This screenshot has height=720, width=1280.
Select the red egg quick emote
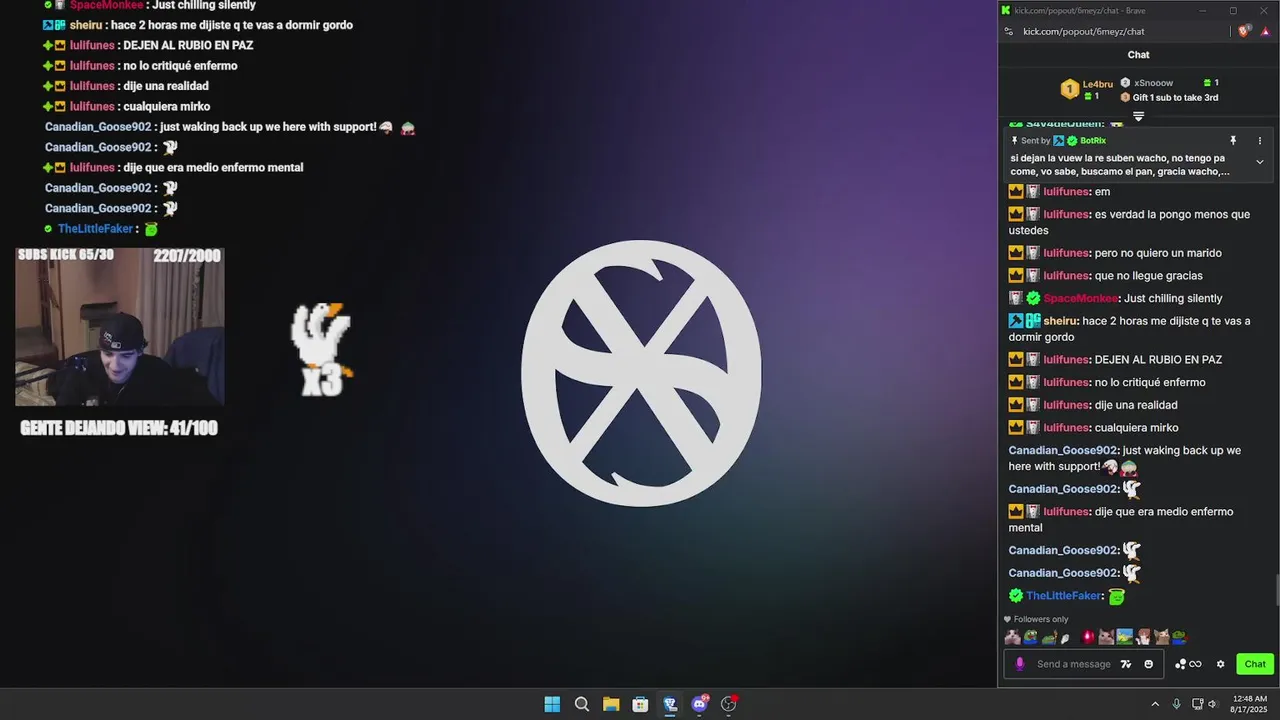click(x=1088, y=637)
